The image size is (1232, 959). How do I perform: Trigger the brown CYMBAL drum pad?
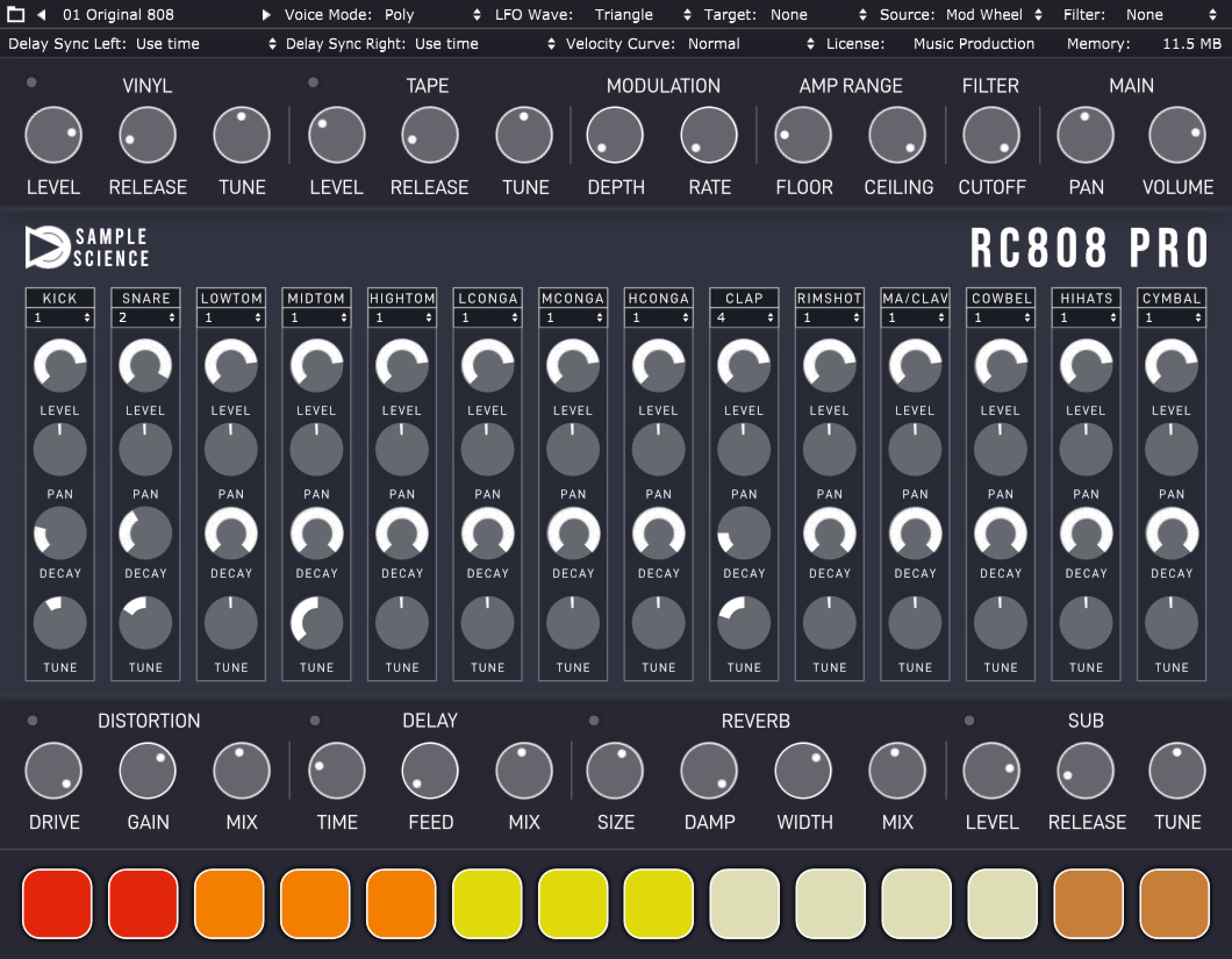click(x=1174, y=903)
